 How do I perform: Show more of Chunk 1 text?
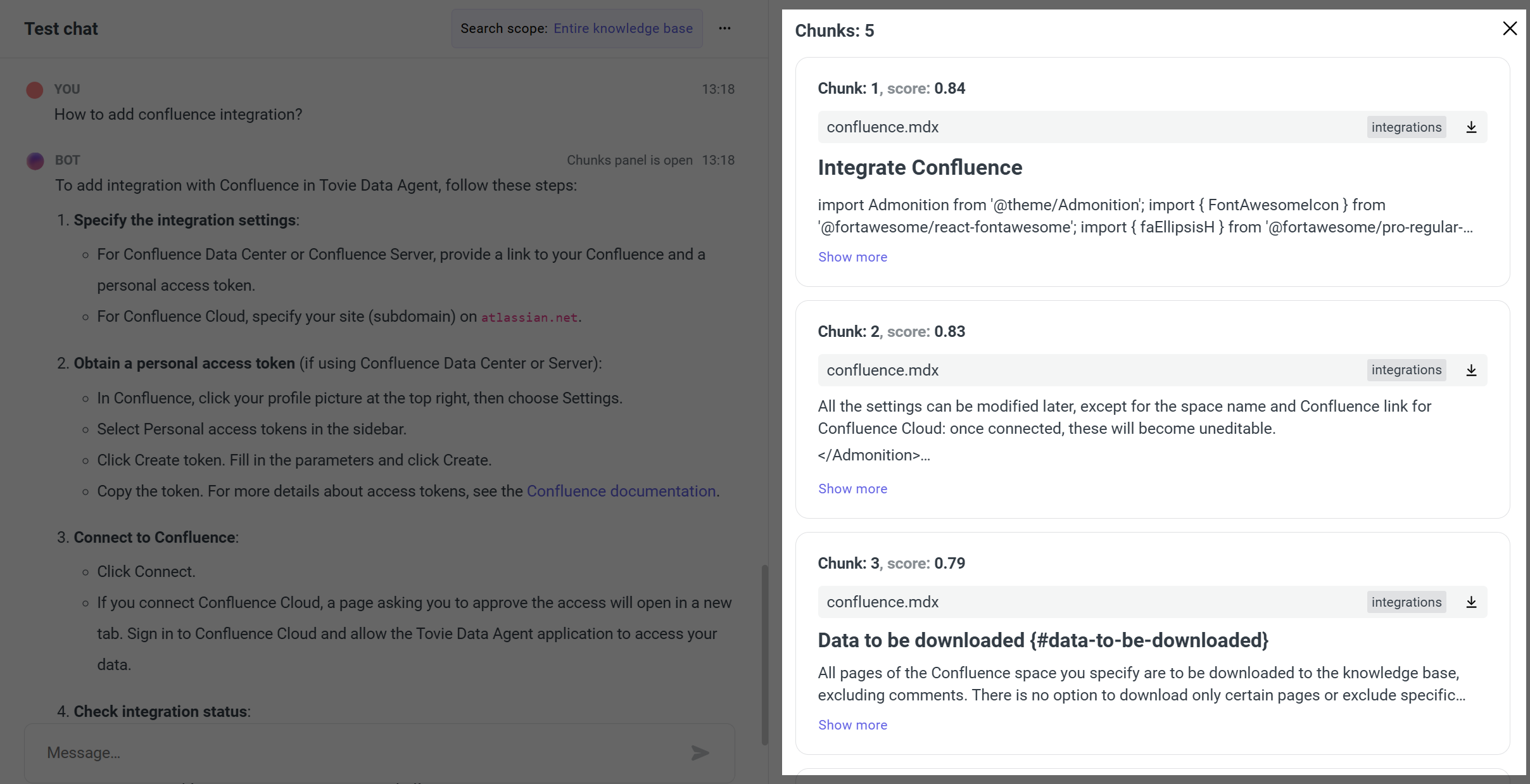pyautogui.click(x=852, y=257)
